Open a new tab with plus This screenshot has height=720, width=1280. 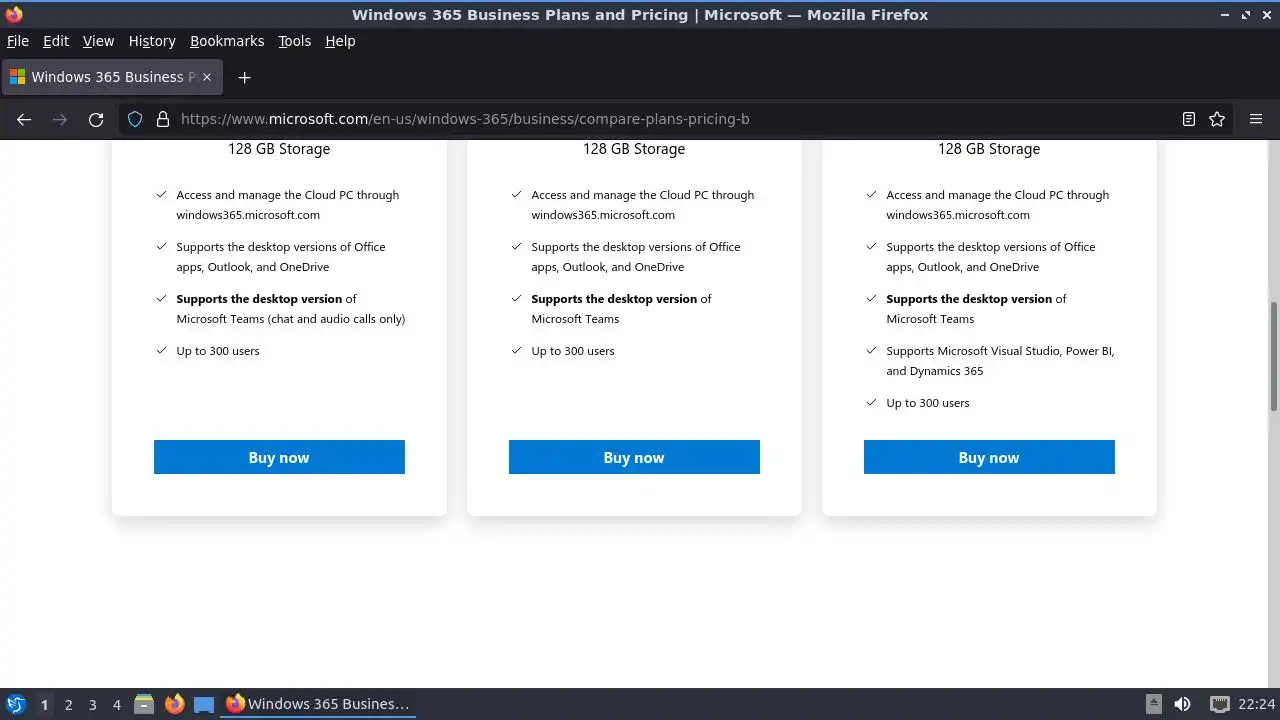244,77
